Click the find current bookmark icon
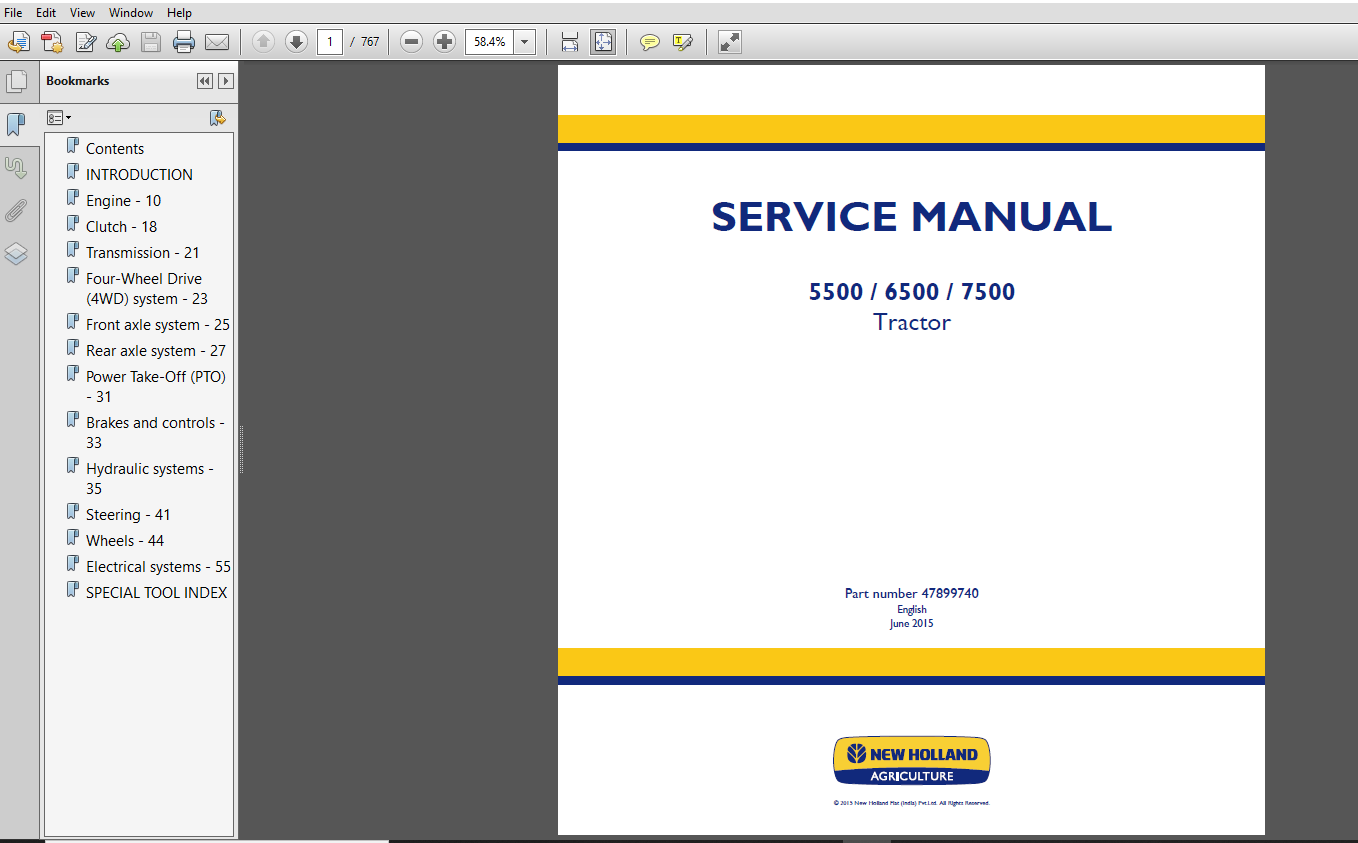 pos(218,118)
